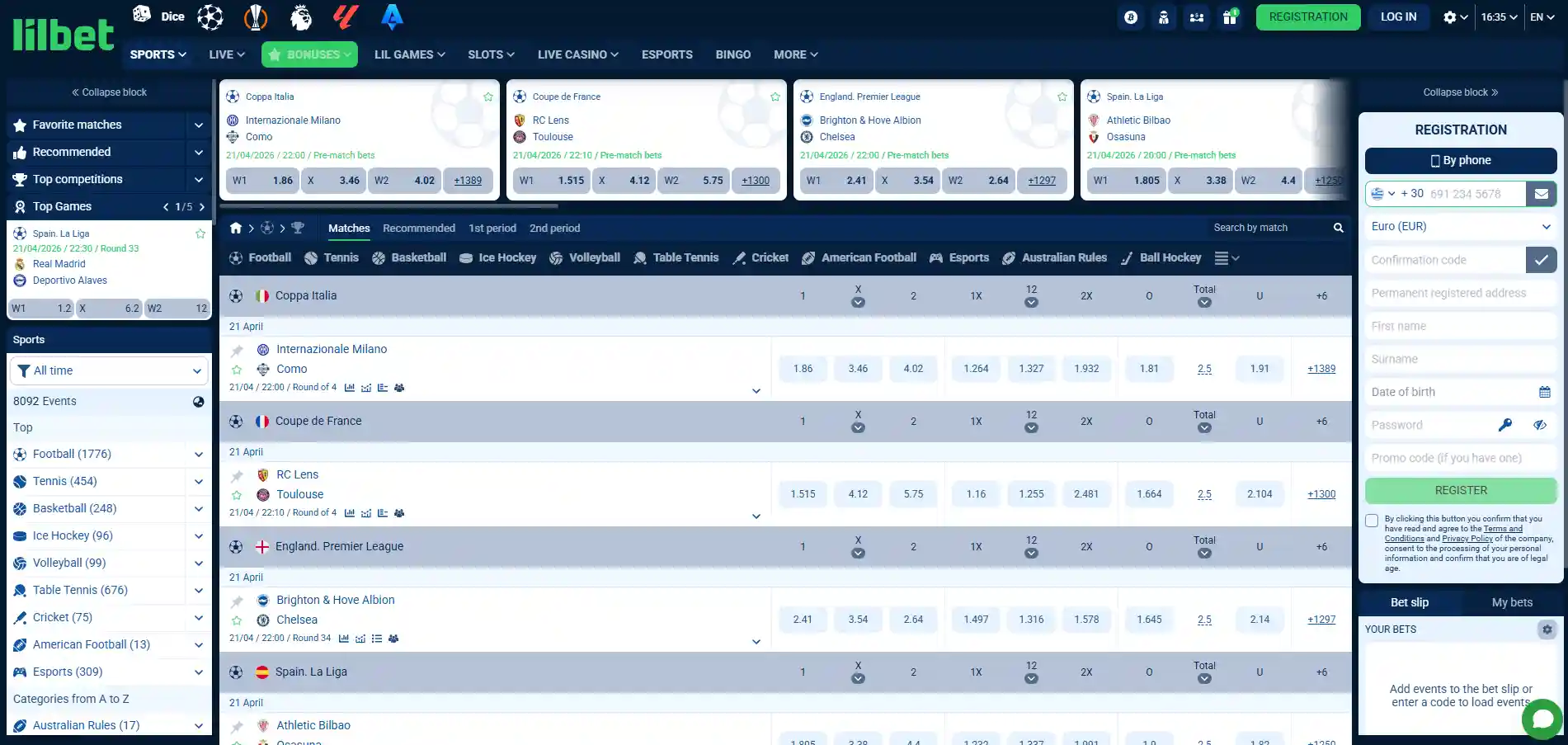Click the search magnifier for matches
The image size is (1568, 745).
[1339, 228]
